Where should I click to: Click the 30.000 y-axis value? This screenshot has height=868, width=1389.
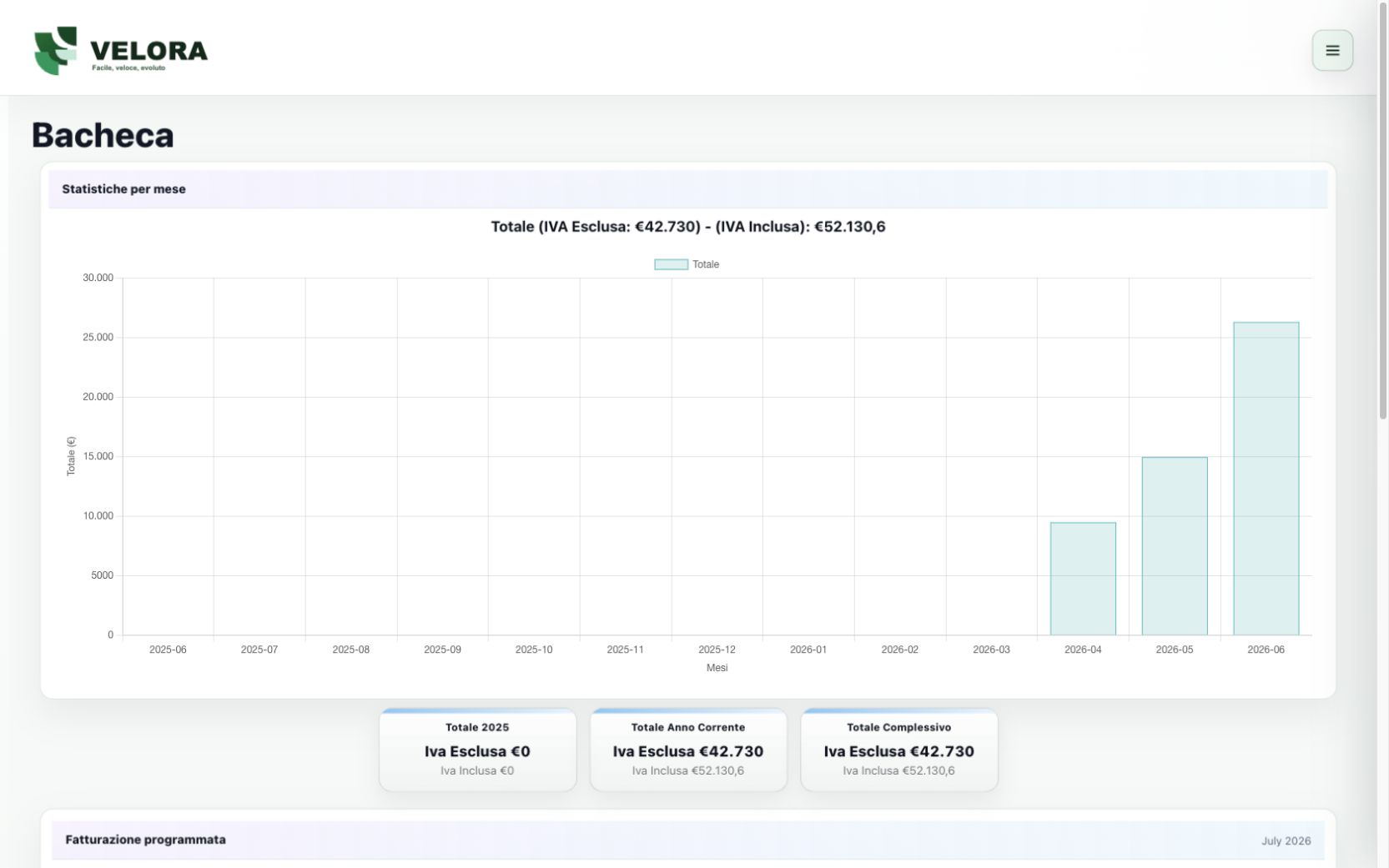tap(98, 278)
